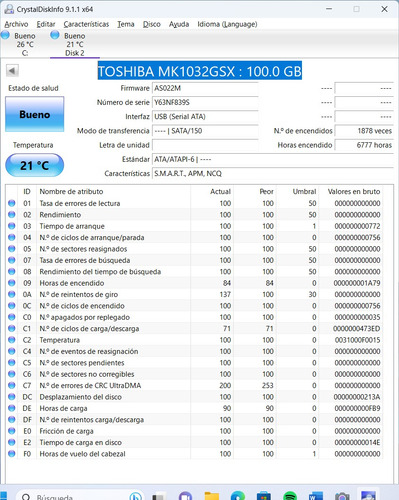Click the empty Letra de unidad field
The image size is (399, 500).
click(x=205, y=145)
